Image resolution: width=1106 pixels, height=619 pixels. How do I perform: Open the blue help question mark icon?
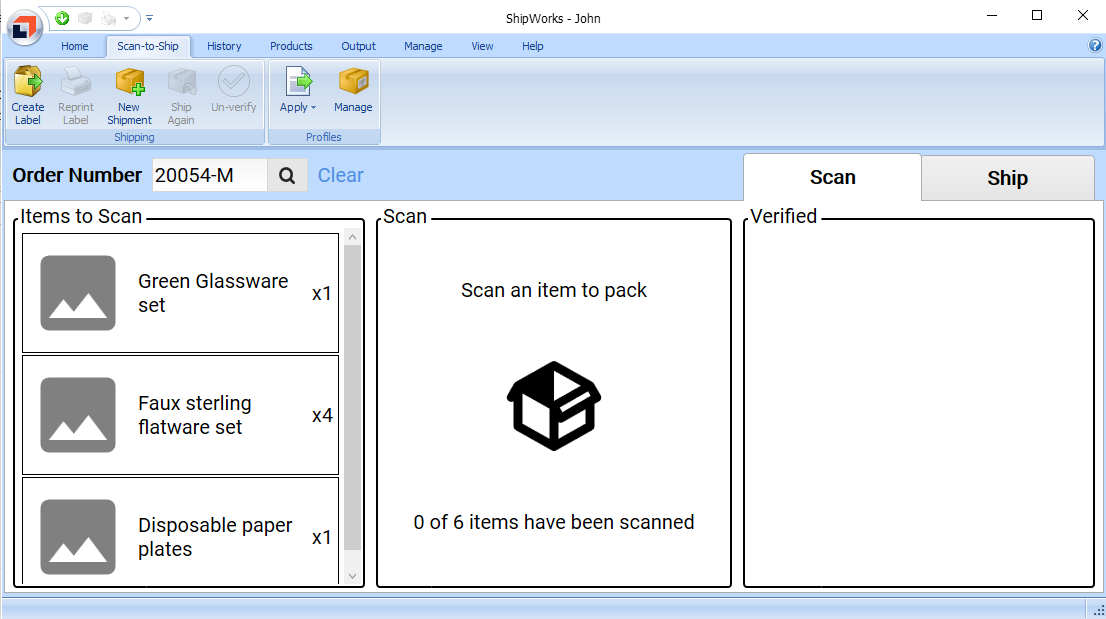click(1095, 46)
